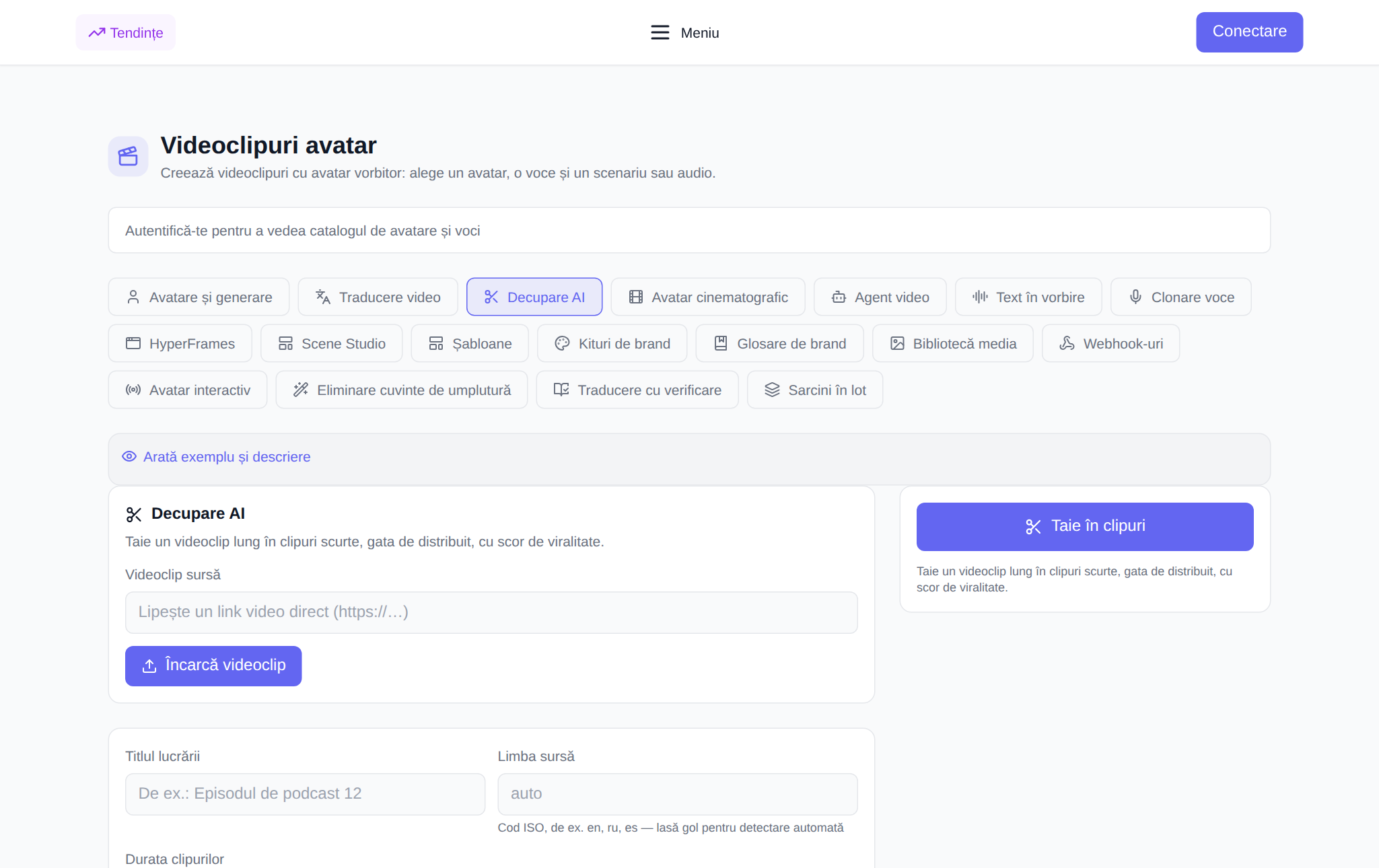Click the waveform icon in Text în vorbire
Image resolution: width=1379 pixels, height=868 pixels.
point(980,297)
